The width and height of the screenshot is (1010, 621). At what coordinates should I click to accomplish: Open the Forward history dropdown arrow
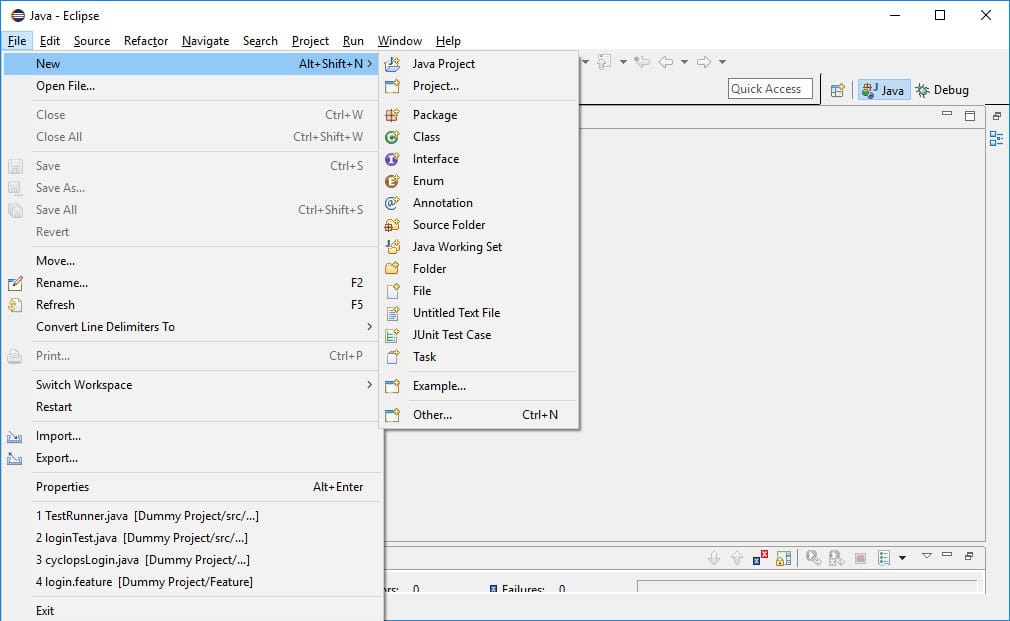[x=722, y=62]
